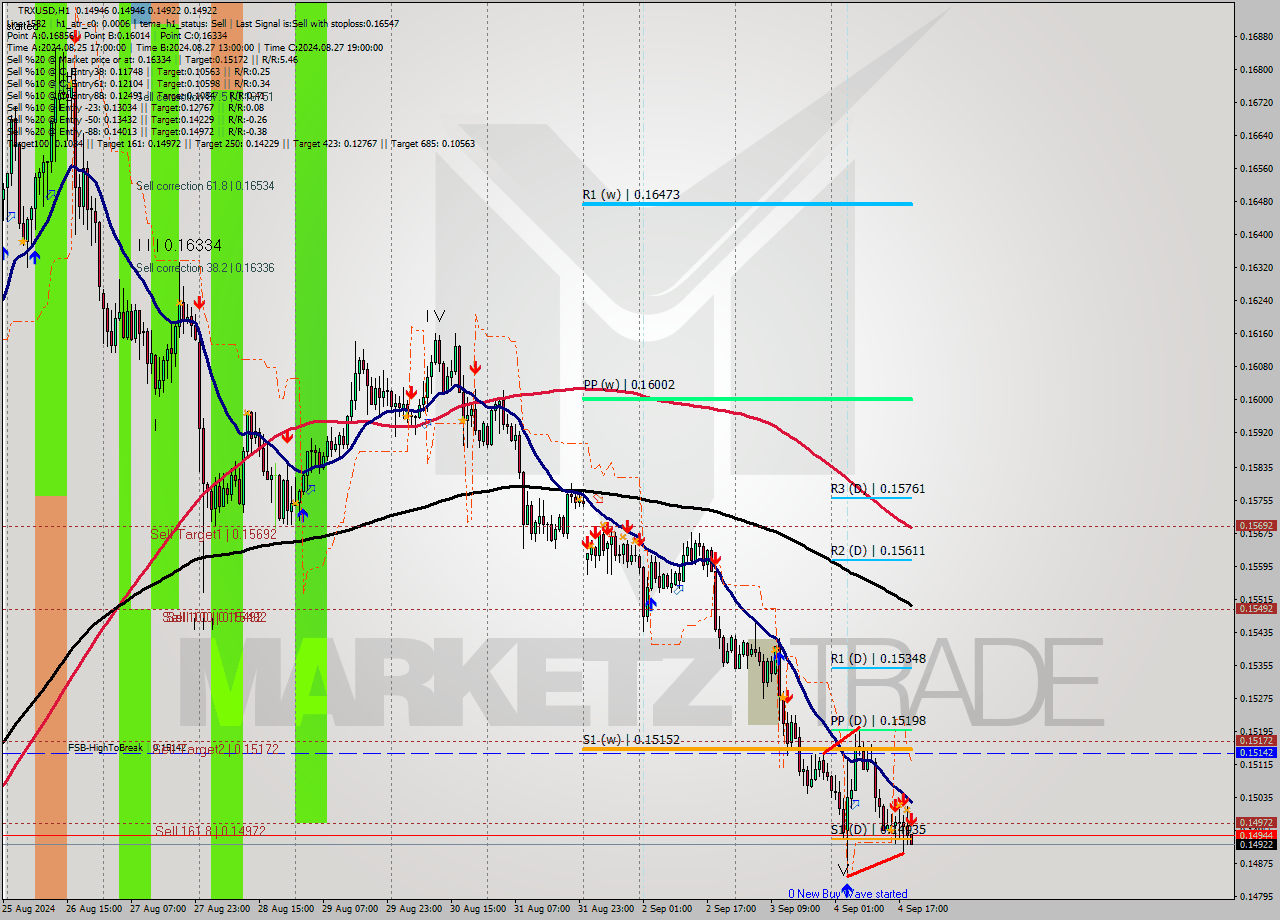Click the R2 (D) | 0.15611 label
This screenshot has width=1280, height=920.
click(x=878, y=551)
